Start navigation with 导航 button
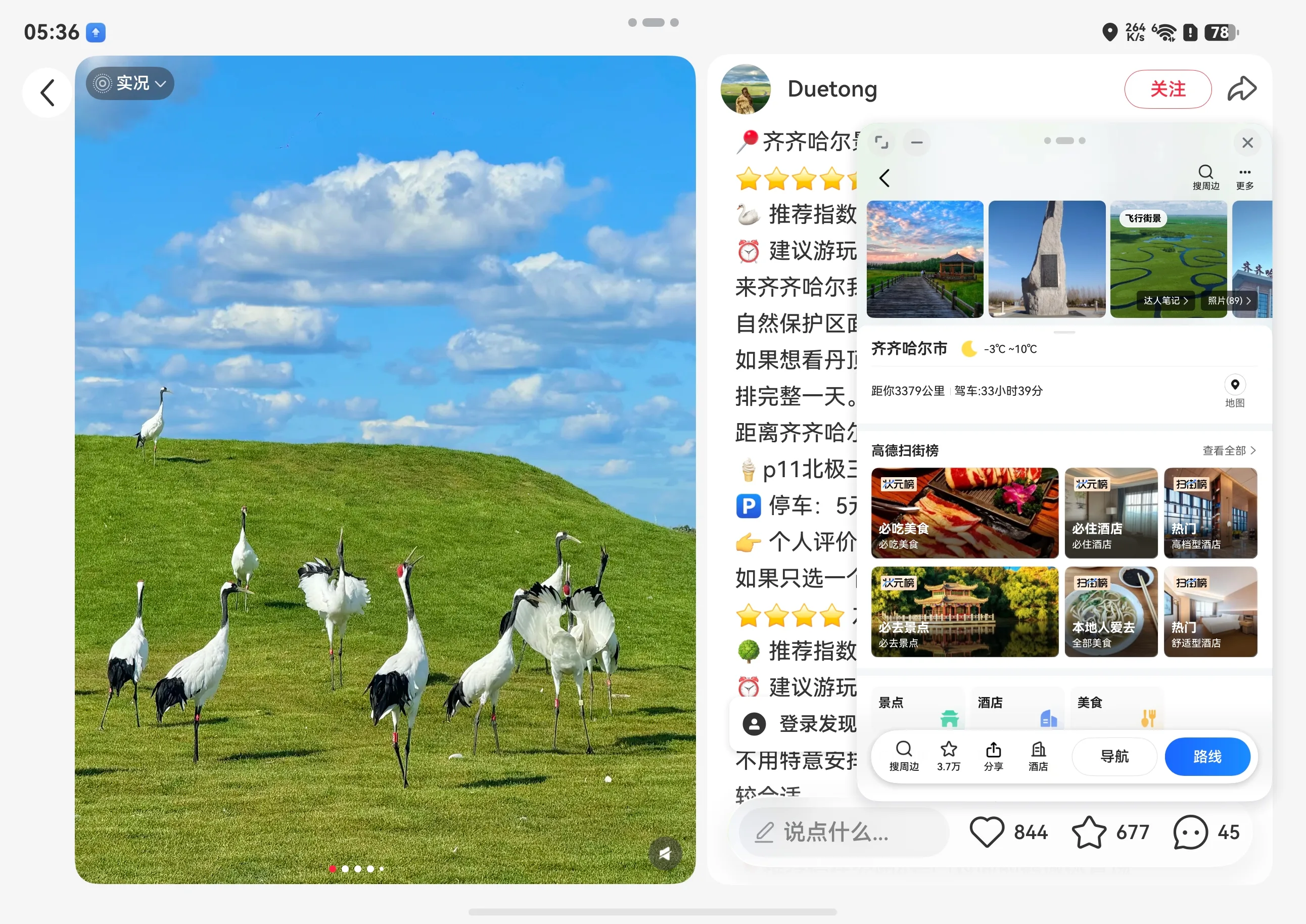The width and height of the screenshot is (1306, 924). [1114, 757]
